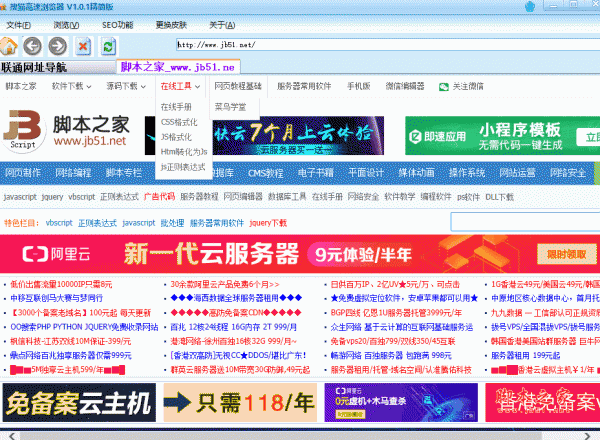
Task: Open the 关于(A) menu
Action: tap(222, 25)
